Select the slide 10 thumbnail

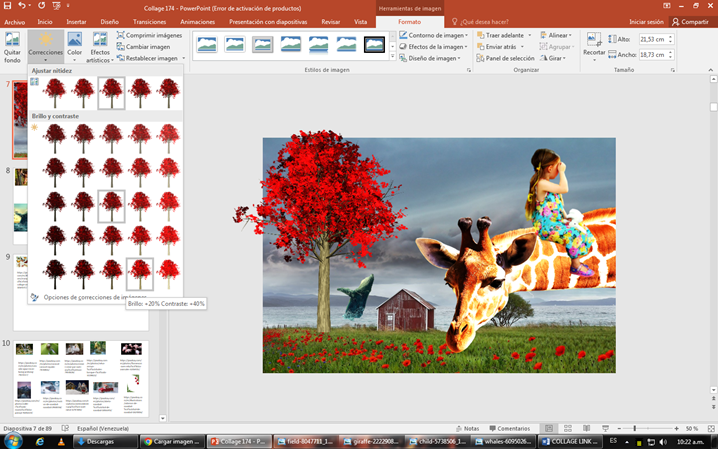[x=81, y=378]
